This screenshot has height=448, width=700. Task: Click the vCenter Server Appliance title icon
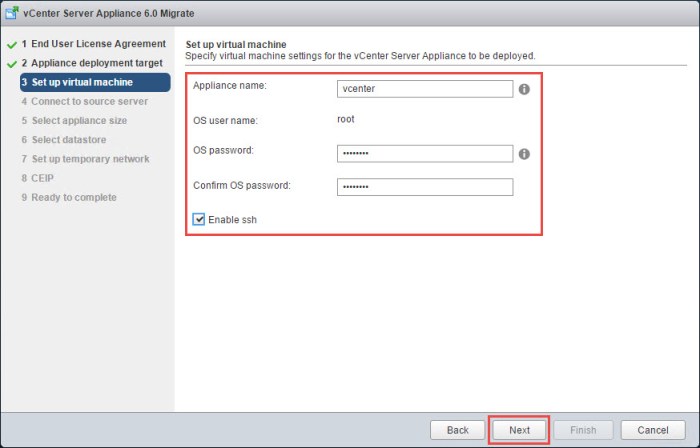pos(11,14)
